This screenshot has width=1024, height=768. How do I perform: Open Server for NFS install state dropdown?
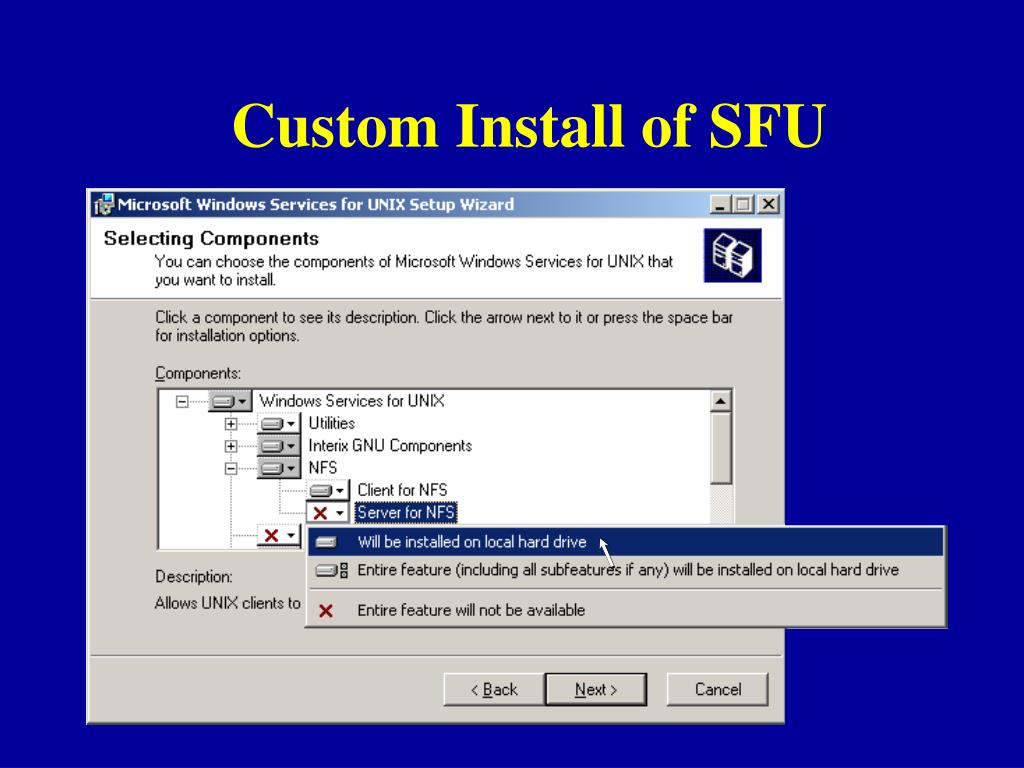(x=328, y=513)
